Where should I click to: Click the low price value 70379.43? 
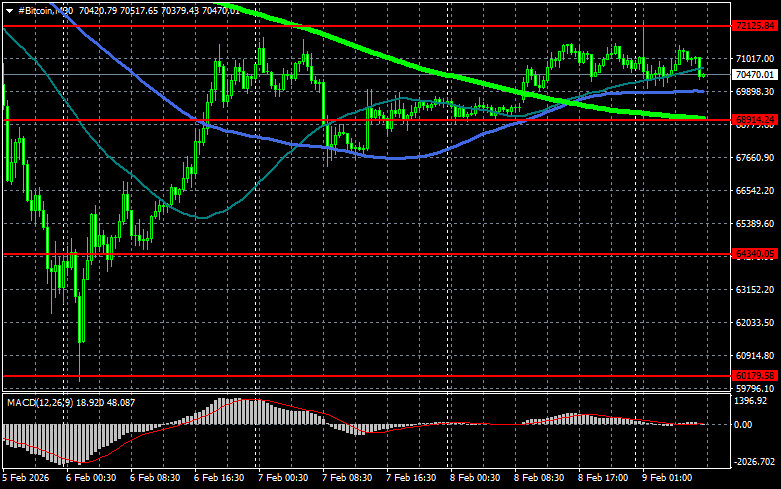pyautogui.click(x=180, y=11)
